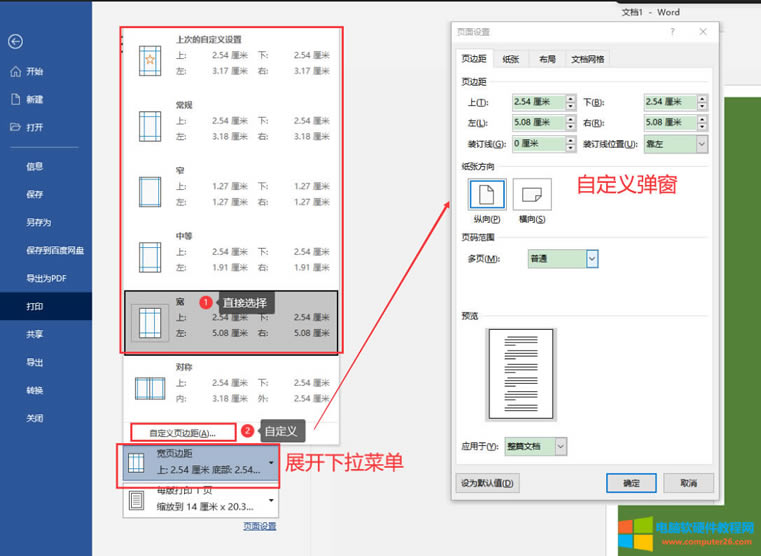Switch to the 文档网格 tab
The height and width of the screenshot is (556, 761).
tap(586, 59)
